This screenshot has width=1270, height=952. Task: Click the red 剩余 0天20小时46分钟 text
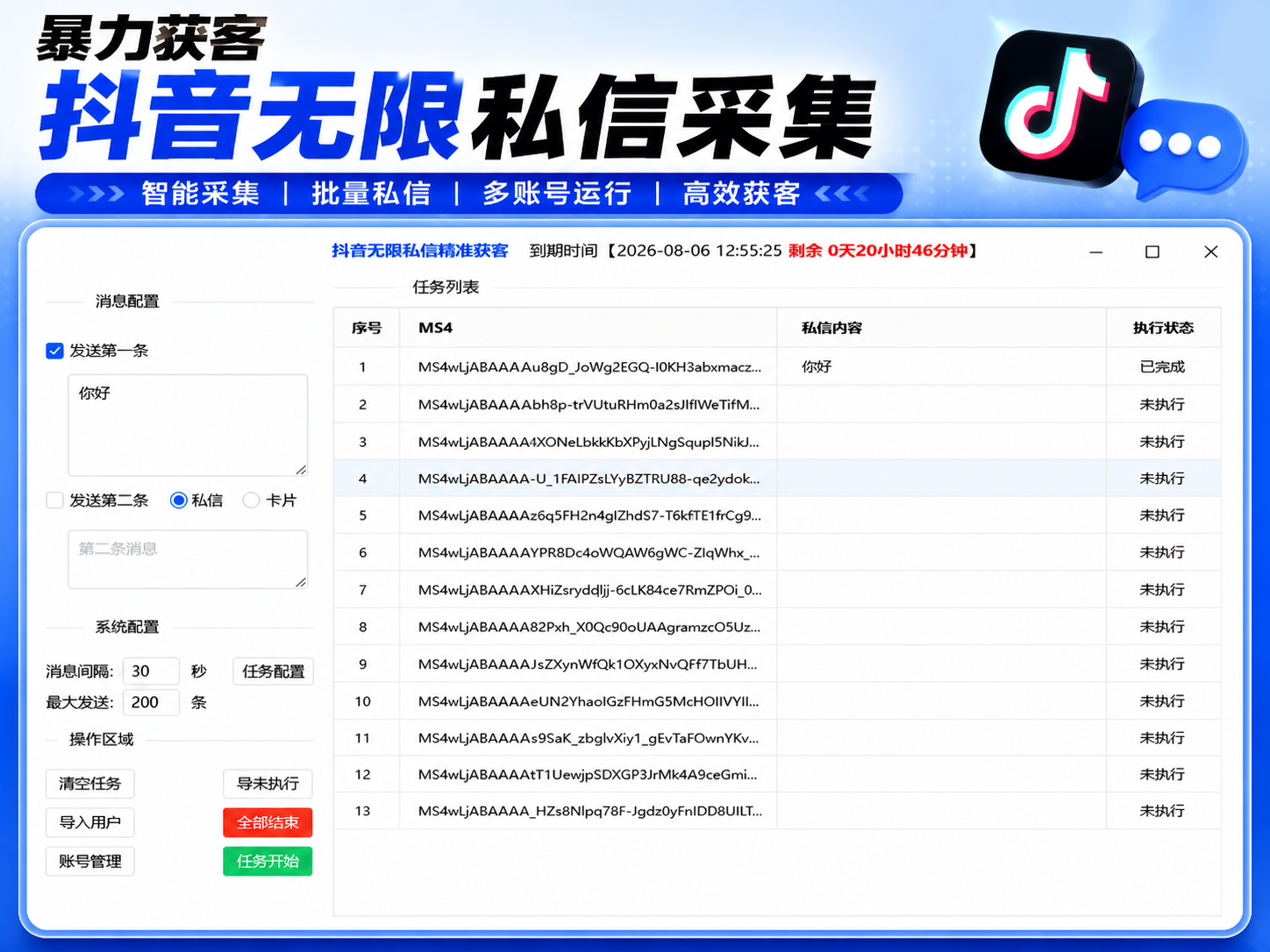tap(878, 251)
